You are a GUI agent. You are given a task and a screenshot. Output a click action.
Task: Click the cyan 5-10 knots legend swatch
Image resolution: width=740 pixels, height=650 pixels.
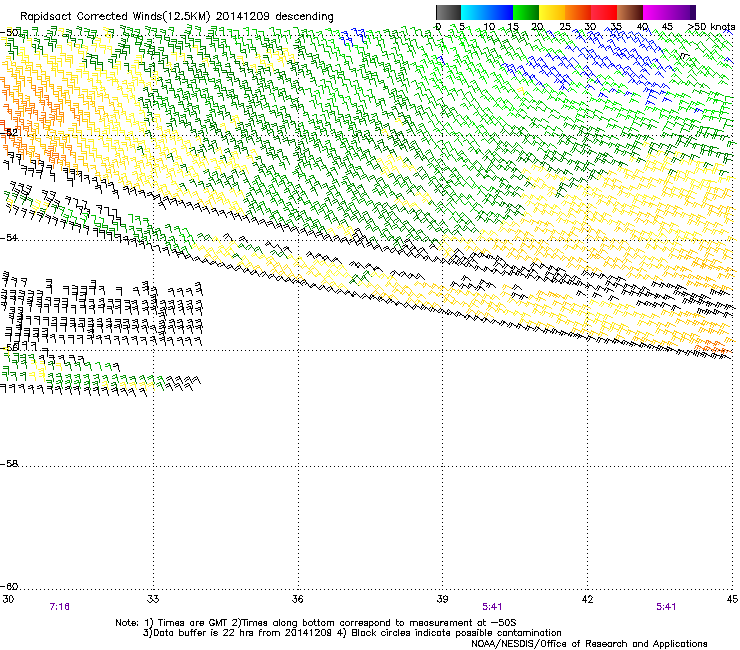coord(473,12)
